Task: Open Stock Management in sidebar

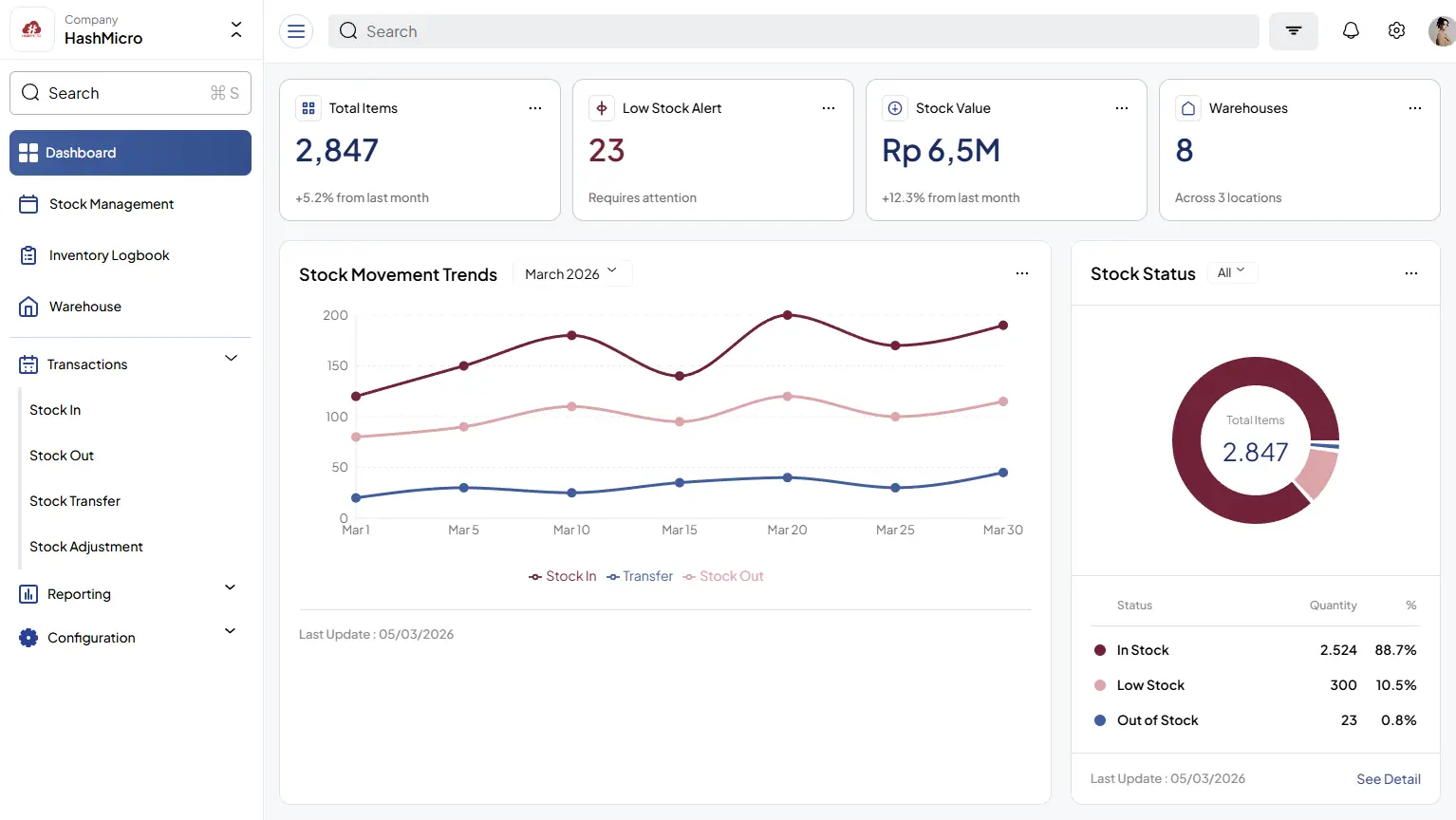Action: tap(111, 204)
